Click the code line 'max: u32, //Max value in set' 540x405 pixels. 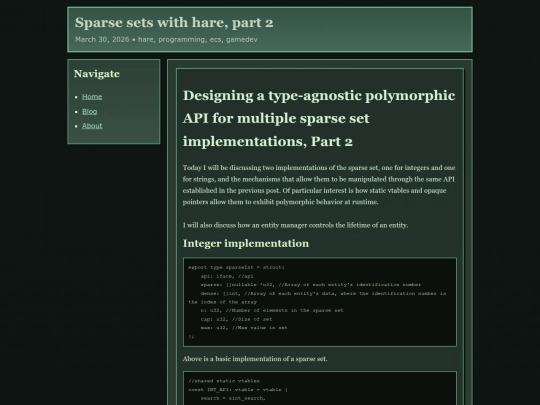click(244, 328)
